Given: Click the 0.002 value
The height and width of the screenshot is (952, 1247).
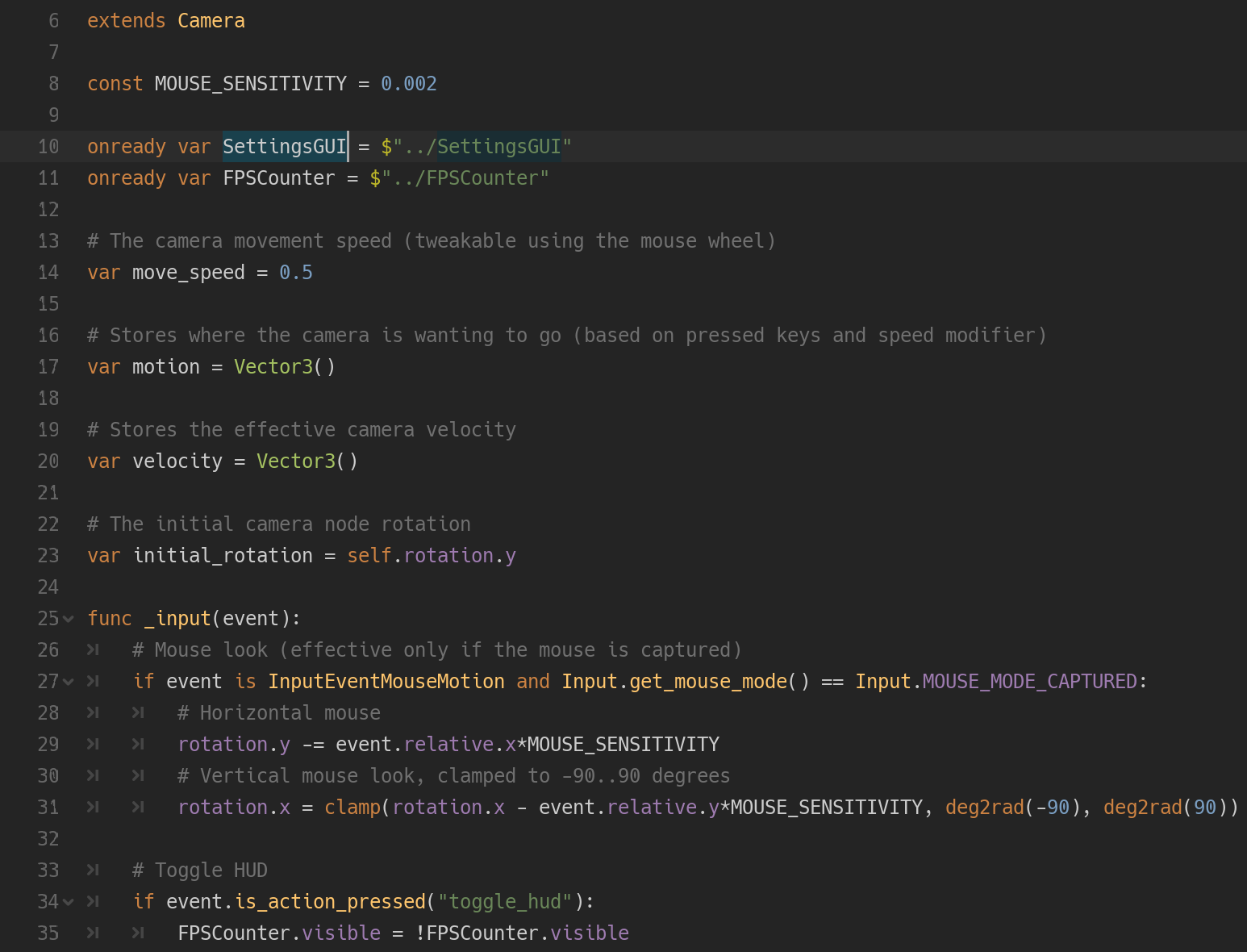Looking at the screenshot, I should [x=409, y=84].
